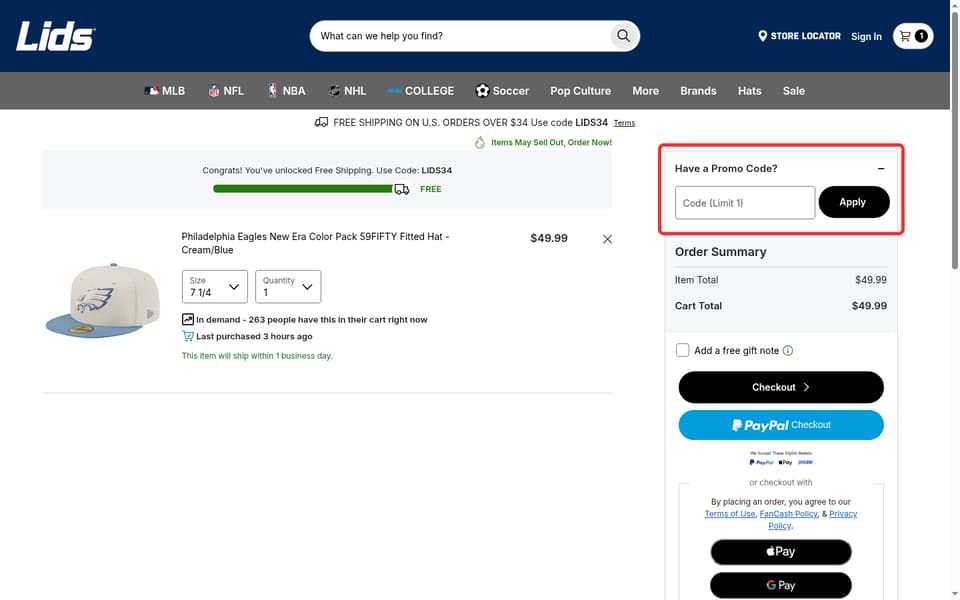Click the NHL logo icon
This screenshot has height=600, width=960.
(334, 91)
